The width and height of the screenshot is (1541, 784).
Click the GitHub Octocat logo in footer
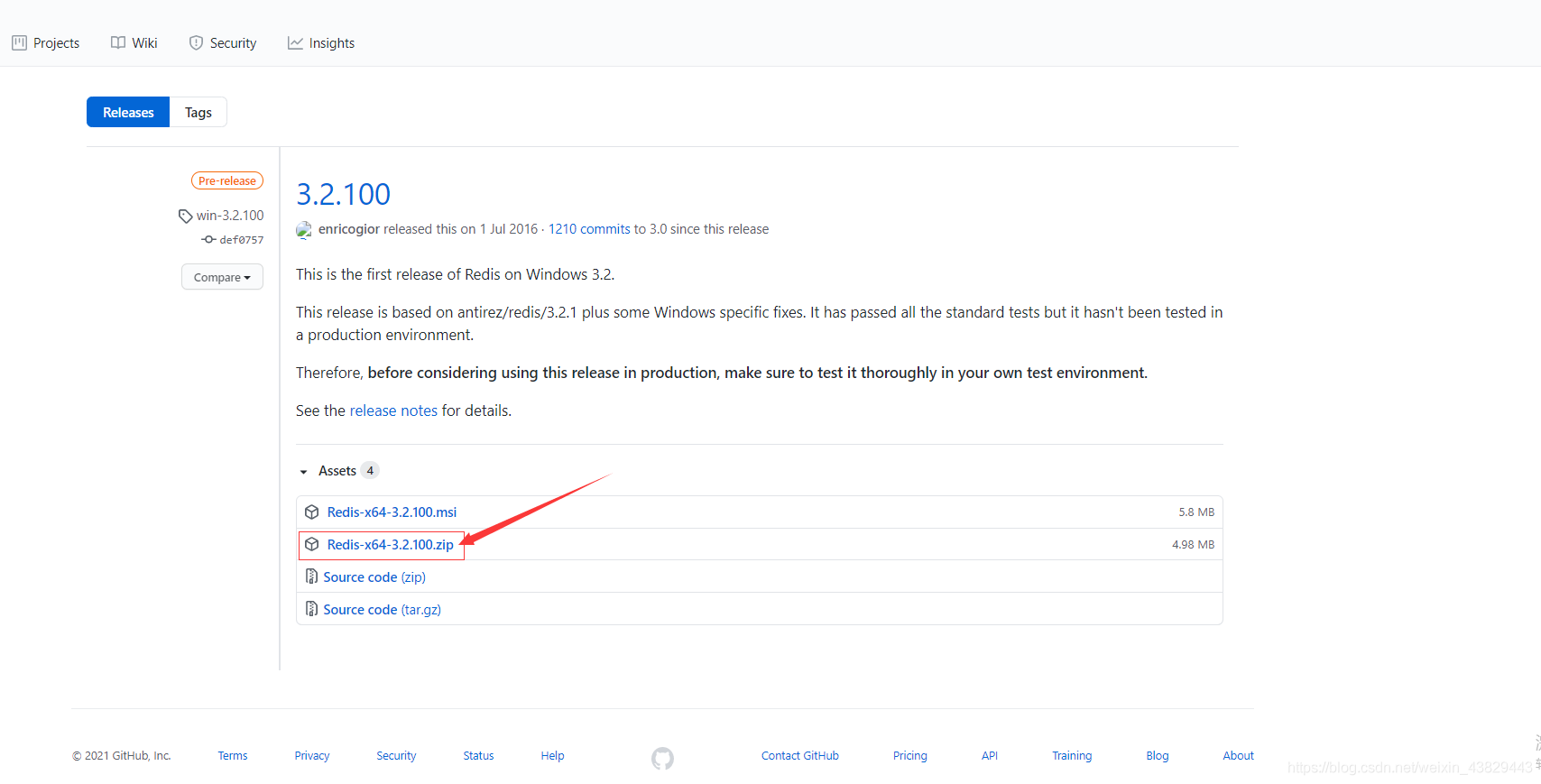(x=662, y=759)
